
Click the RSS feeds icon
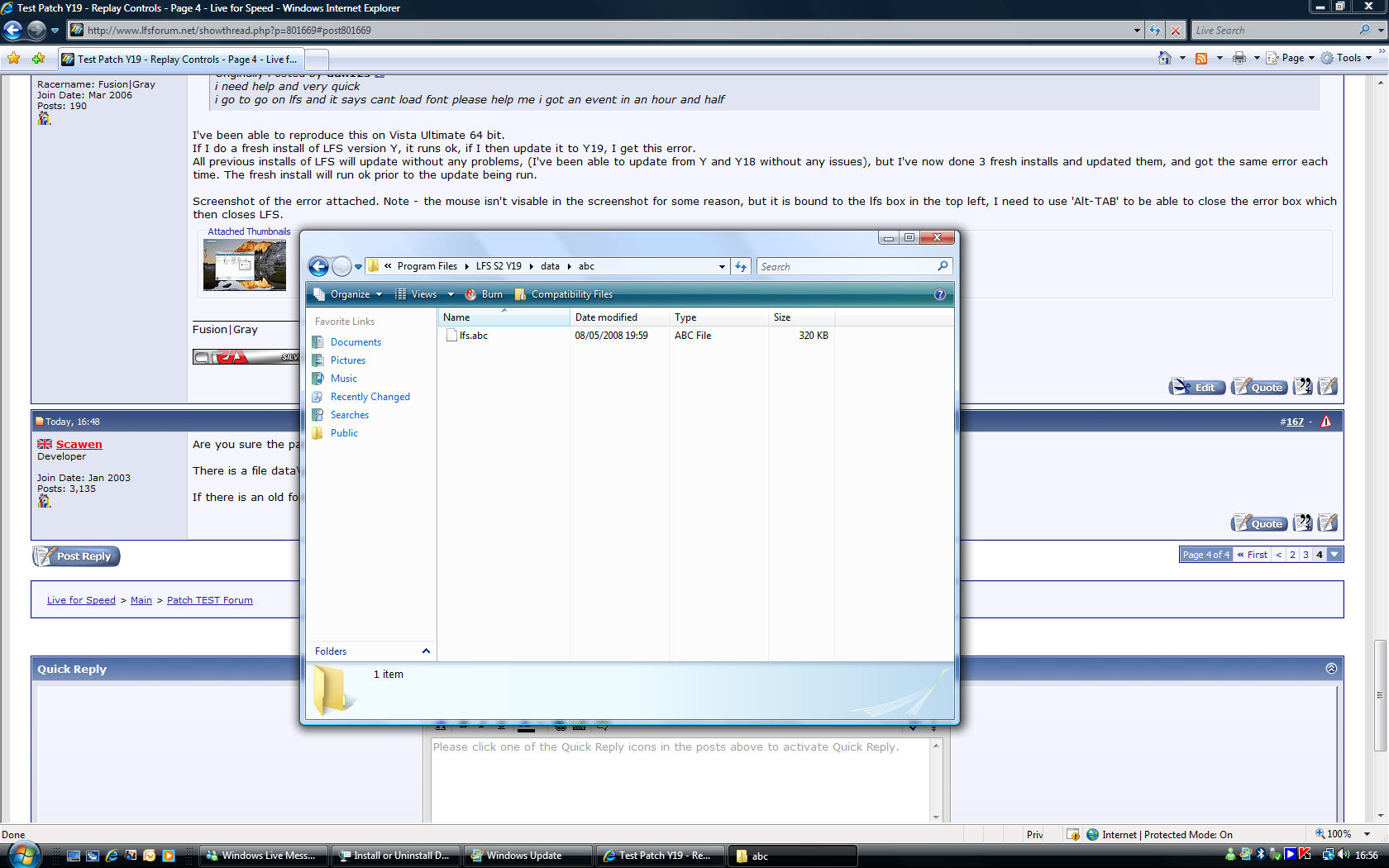tap(1201, 58)
